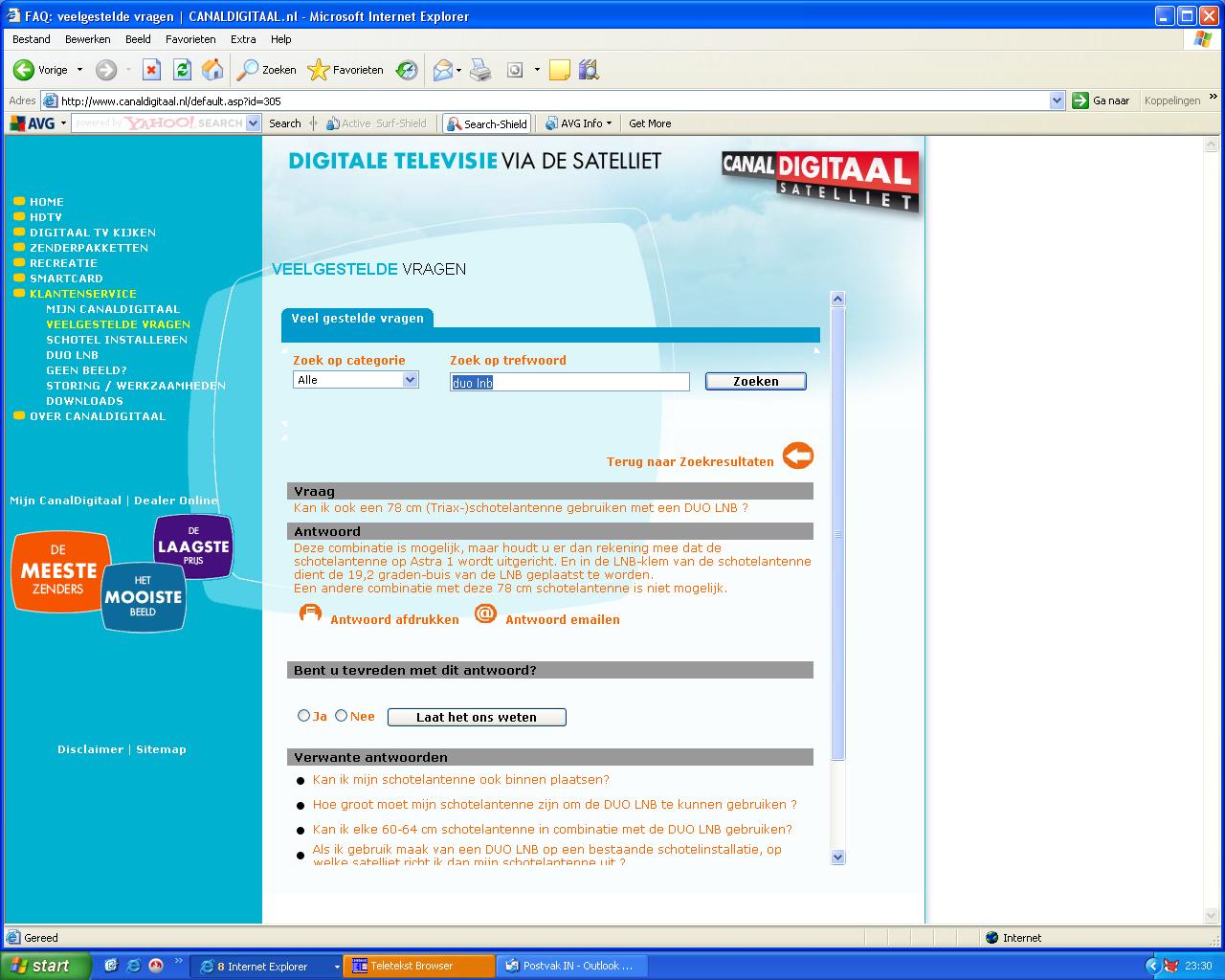
Task: Click the research books toolbar icon
Action: [589, 70]
